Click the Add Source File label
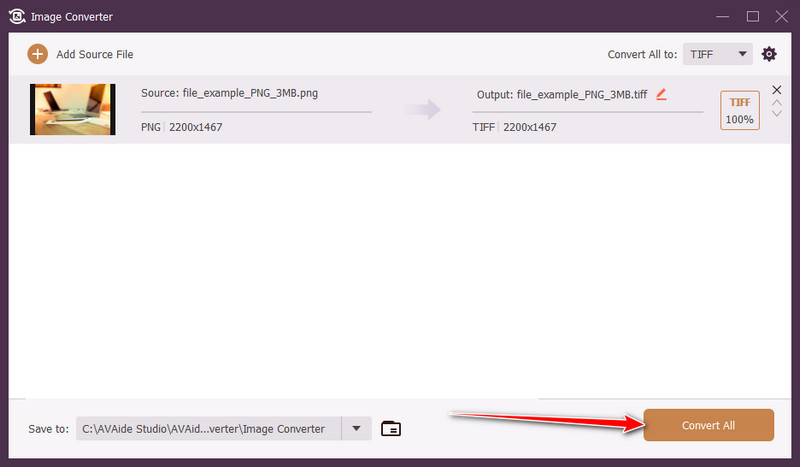Viewport: 800px width, 467px height. point(94,54)
